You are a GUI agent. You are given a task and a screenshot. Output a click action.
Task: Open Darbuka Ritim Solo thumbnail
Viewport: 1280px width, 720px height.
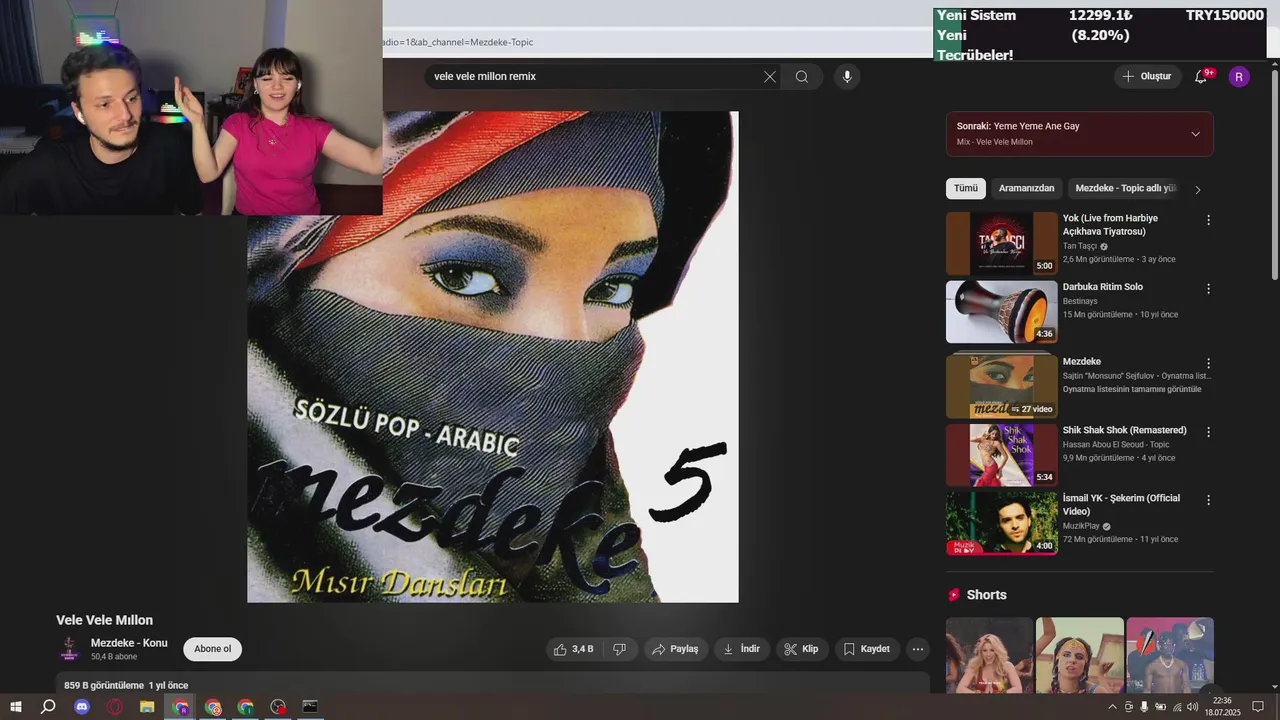[x=1001, y=312]
